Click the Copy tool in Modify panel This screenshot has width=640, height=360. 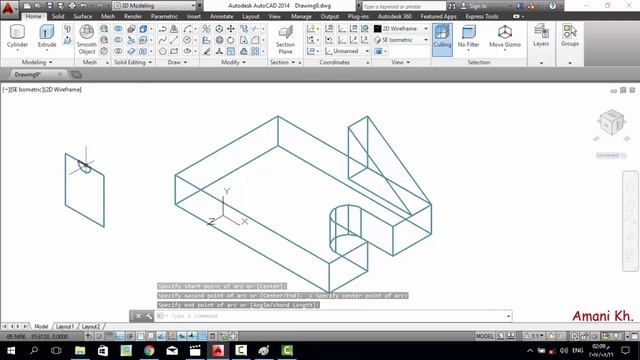(x=244, y=29)
